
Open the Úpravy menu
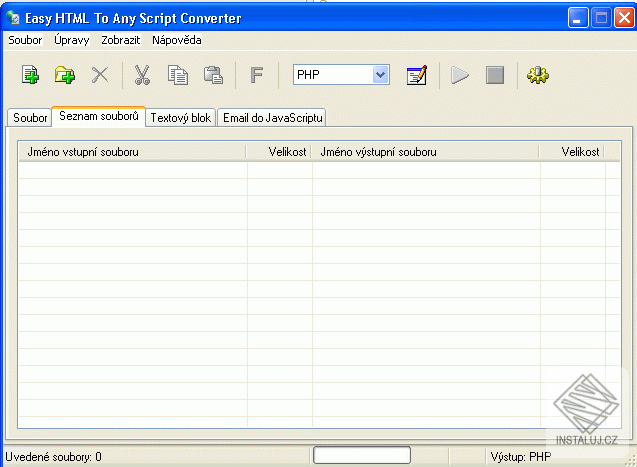tap(72, 40)
